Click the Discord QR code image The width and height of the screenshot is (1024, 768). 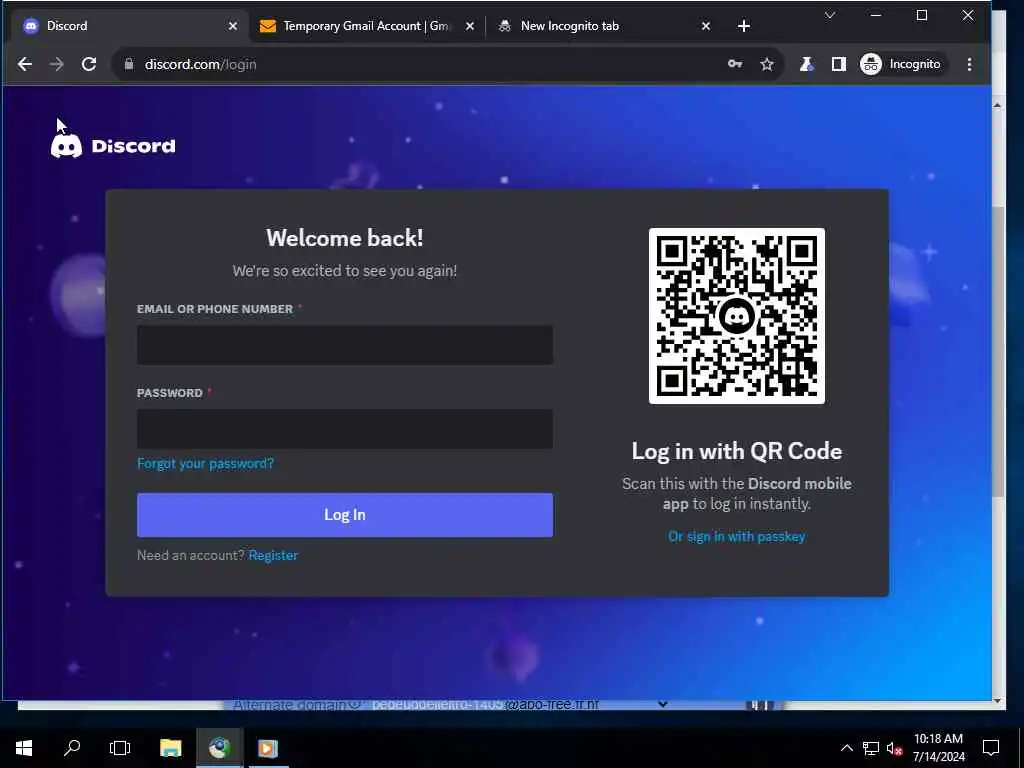737,316
